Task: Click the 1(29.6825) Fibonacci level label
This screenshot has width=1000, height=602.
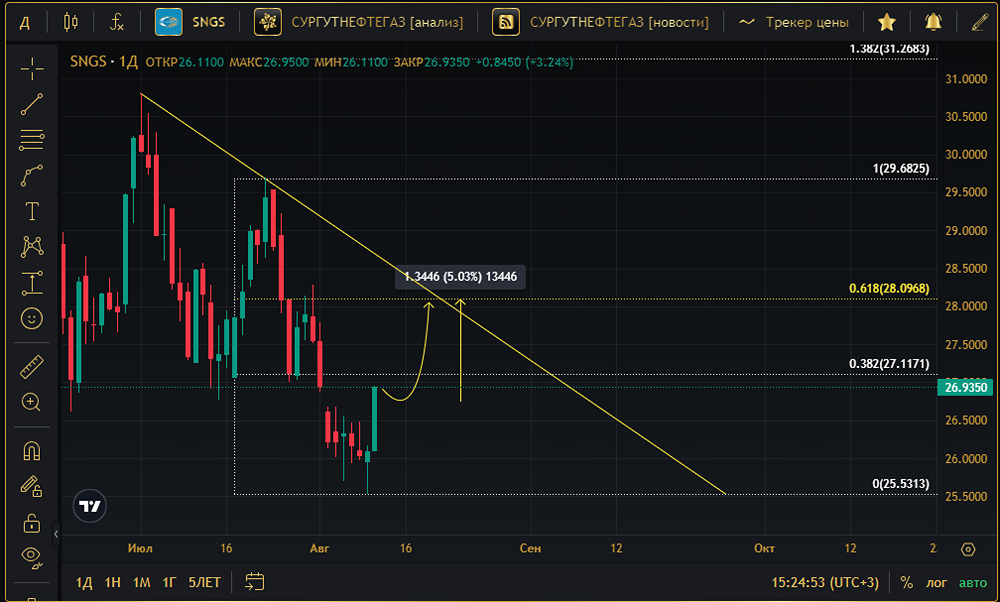Action: [x=901, y=169]
